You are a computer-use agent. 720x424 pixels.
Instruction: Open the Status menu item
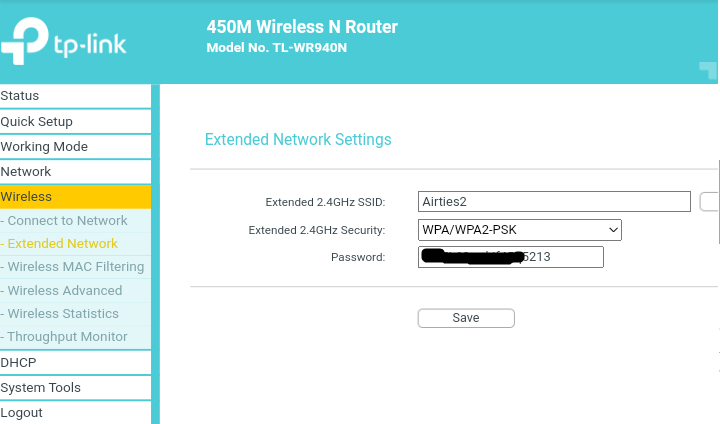click(x=75, y=96)
